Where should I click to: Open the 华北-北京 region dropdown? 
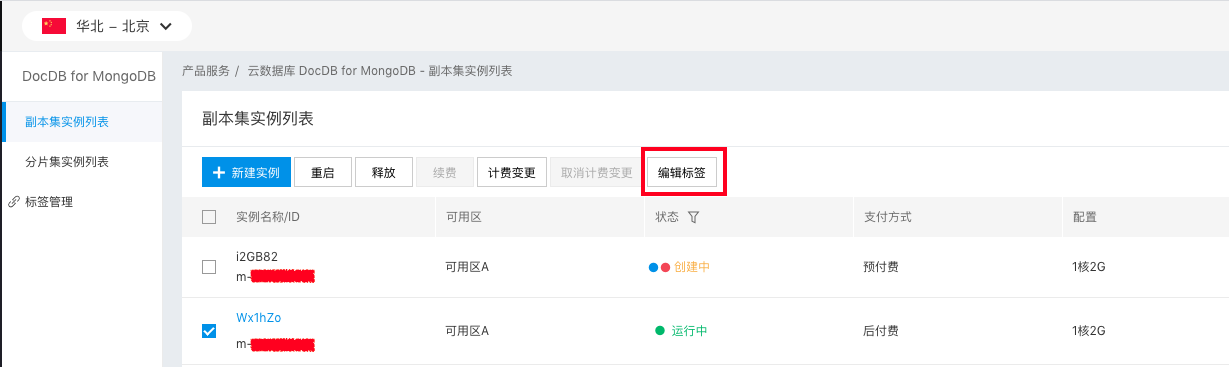(x=107, y=26)
